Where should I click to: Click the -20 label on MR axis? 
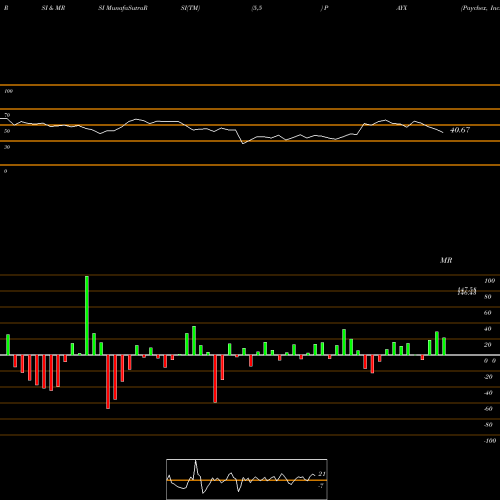(488, 377)
